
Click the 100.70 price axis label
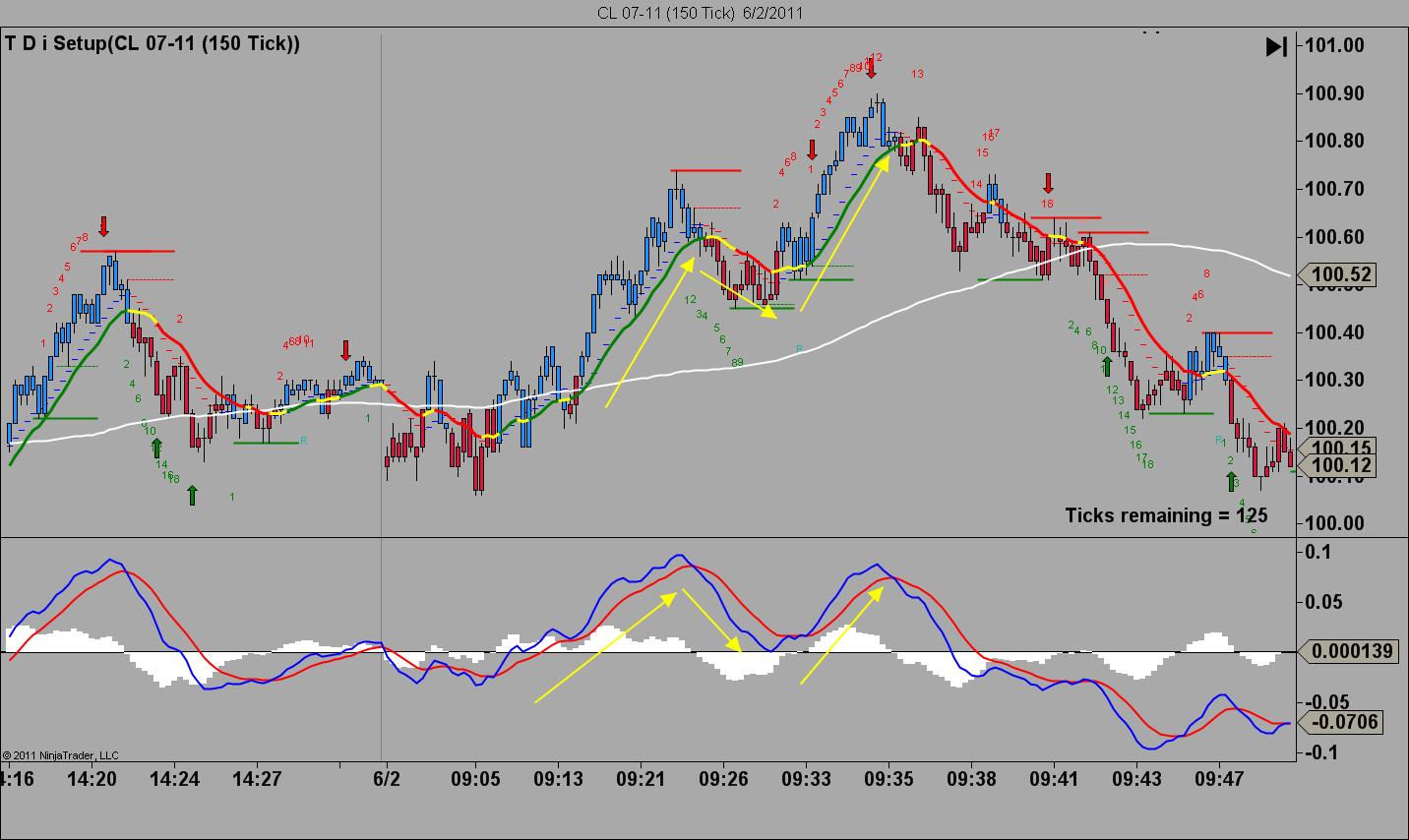click(1336, 189)
